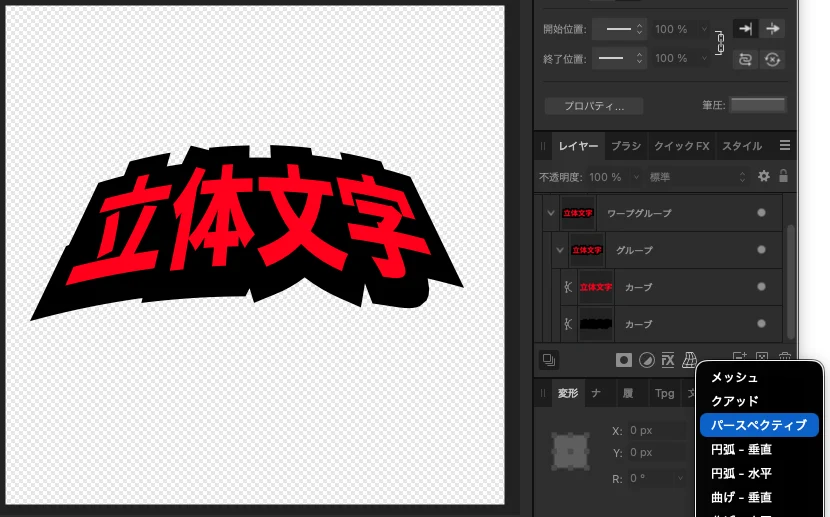Click the swap start and end arrowheads icon

[745, 59]
